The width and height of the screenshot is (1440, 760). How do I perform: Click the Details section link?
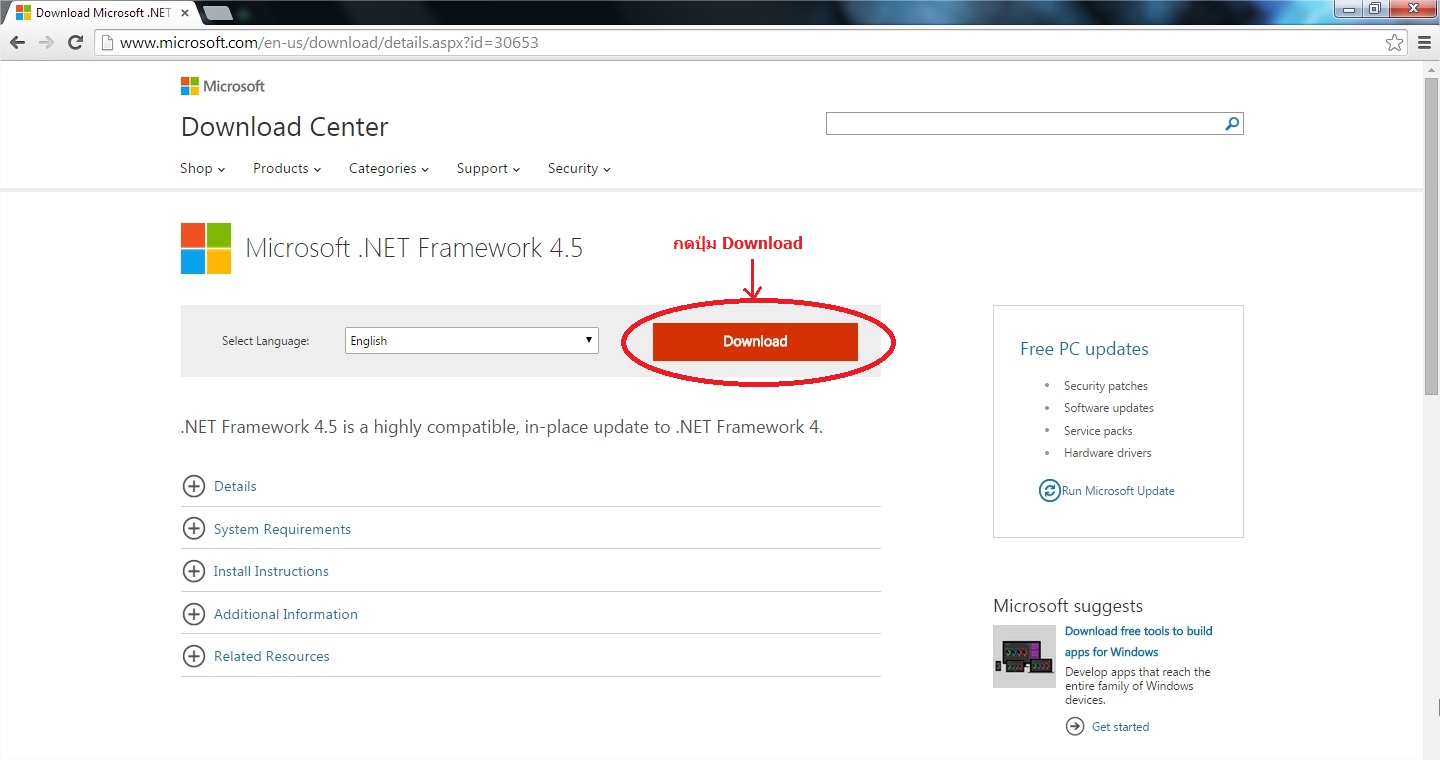pos(235,486)
